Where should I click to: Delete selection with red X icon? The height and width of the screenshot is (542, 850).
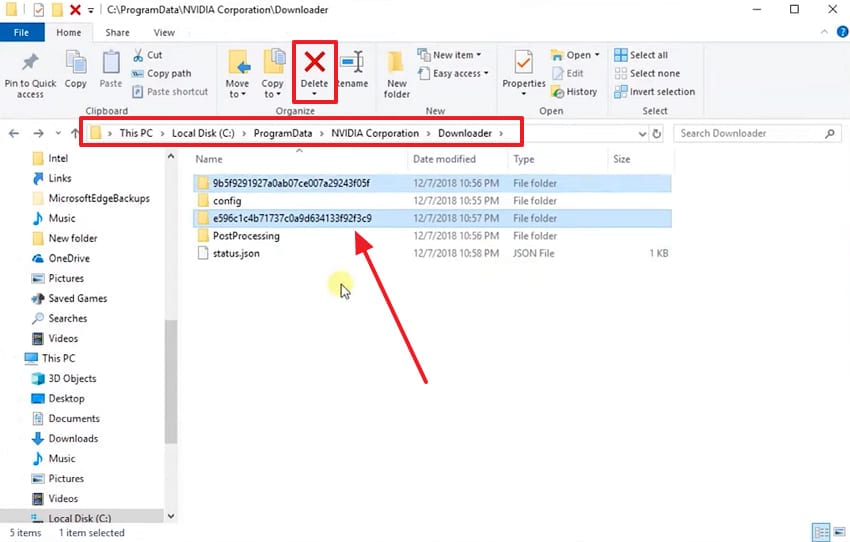(x=314, y=62)
